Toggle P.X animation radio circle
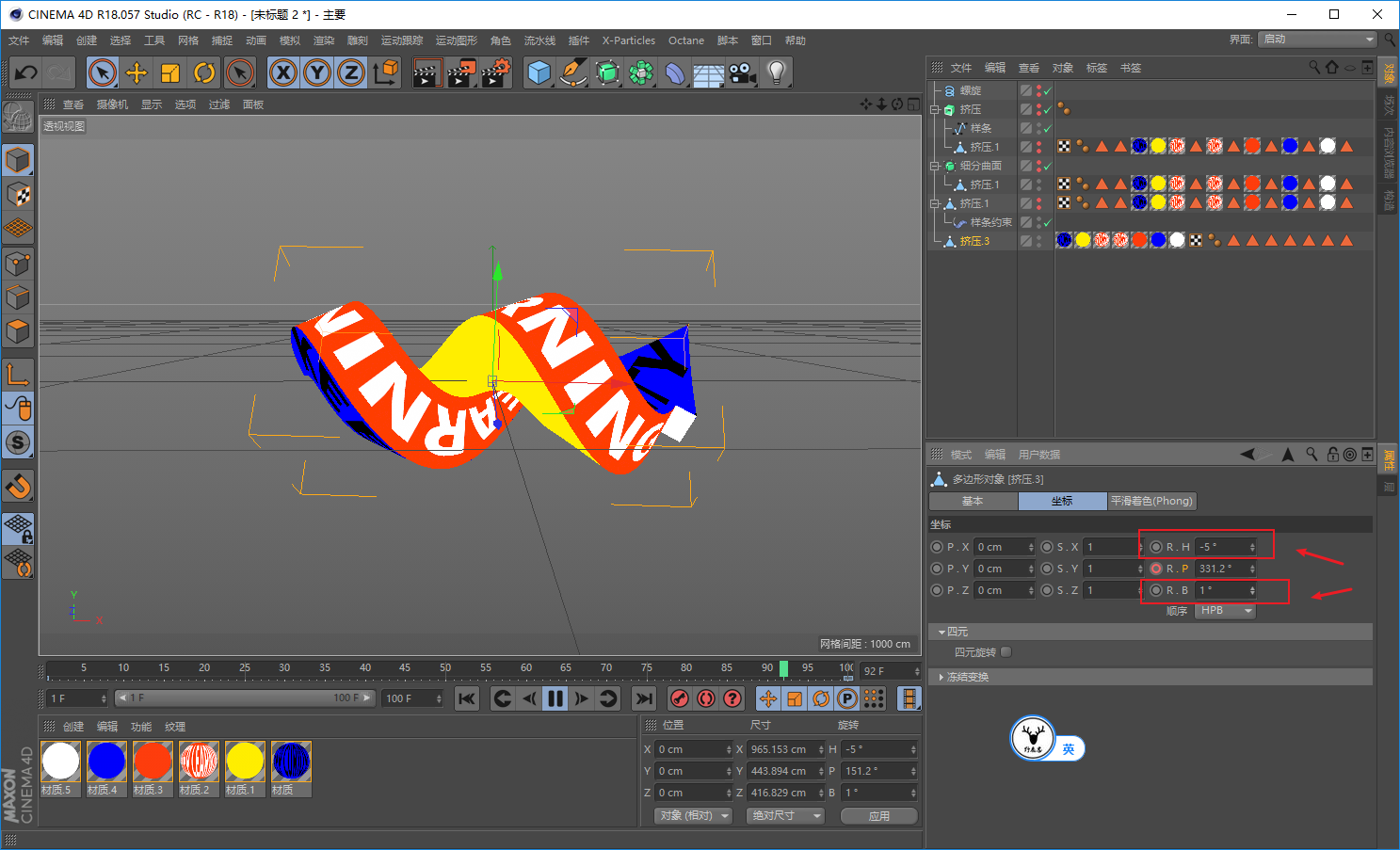Screen dimensions: 1400x850 pyautogui.click(x=937, y=547)
